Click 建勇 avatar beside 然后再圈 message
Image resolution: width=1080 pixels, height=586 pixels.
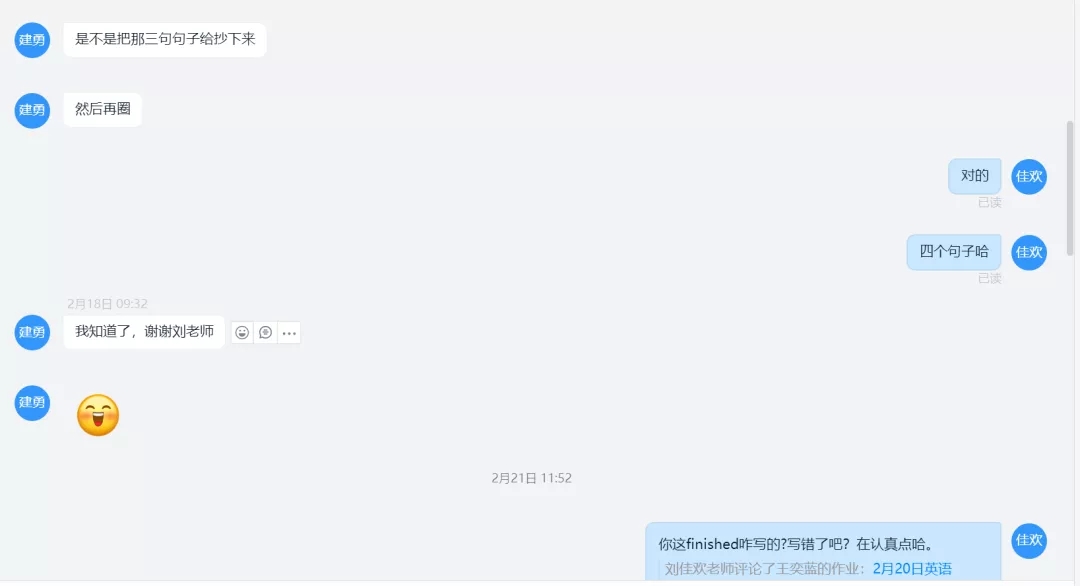[32, 110]
